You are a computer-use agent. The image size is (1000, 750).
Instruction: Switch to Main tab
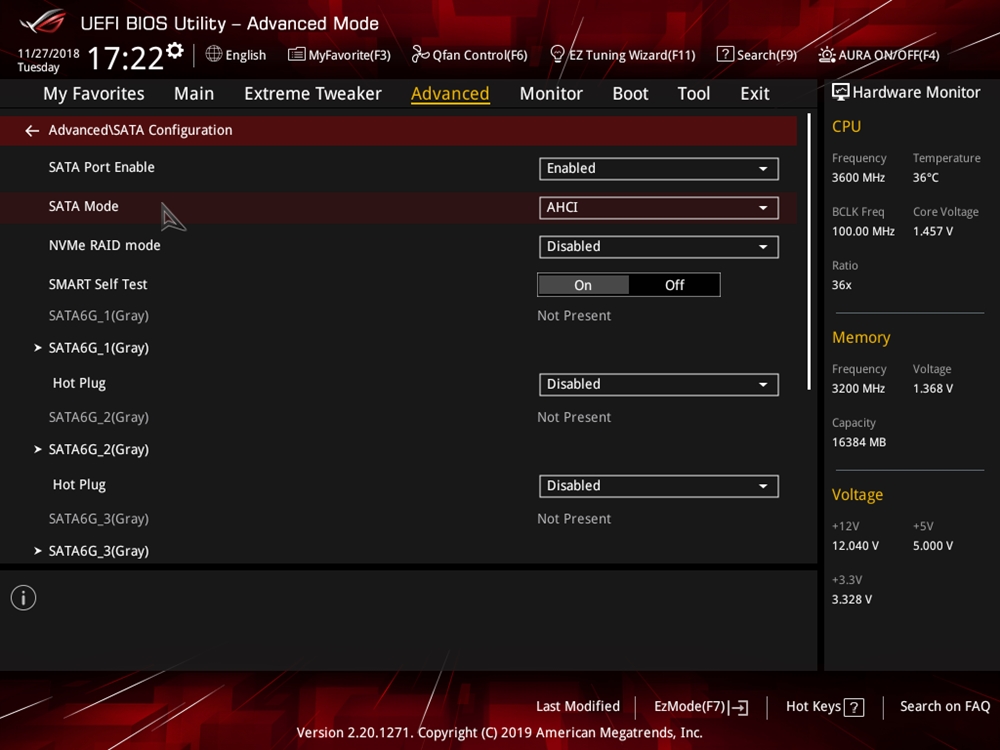coord(194,94)
